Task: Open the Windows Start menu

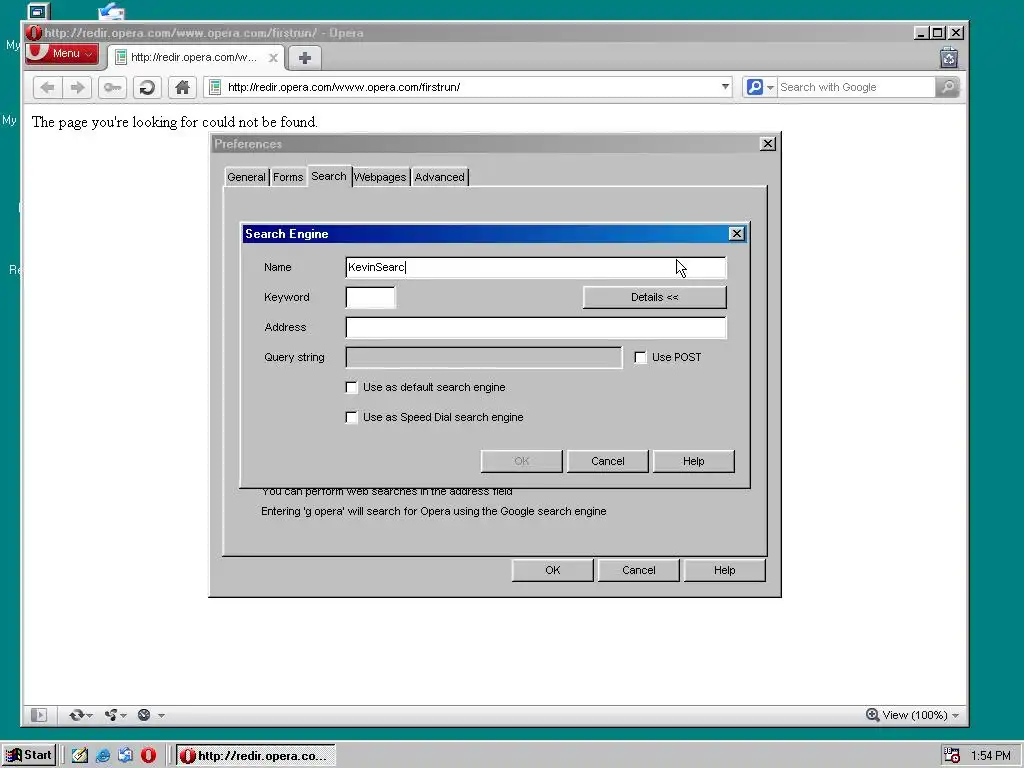Action: point(29,756)
